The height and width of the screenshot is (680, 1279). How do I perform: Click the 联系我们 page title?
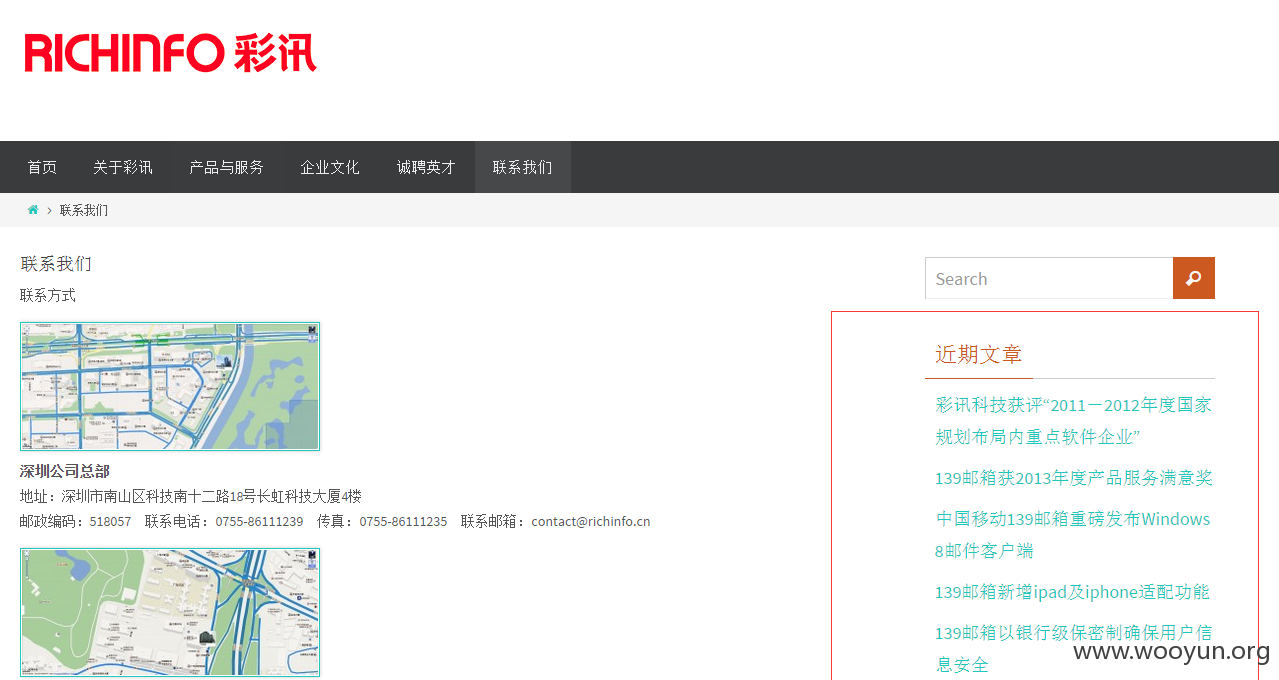click(x=56, y=264)
